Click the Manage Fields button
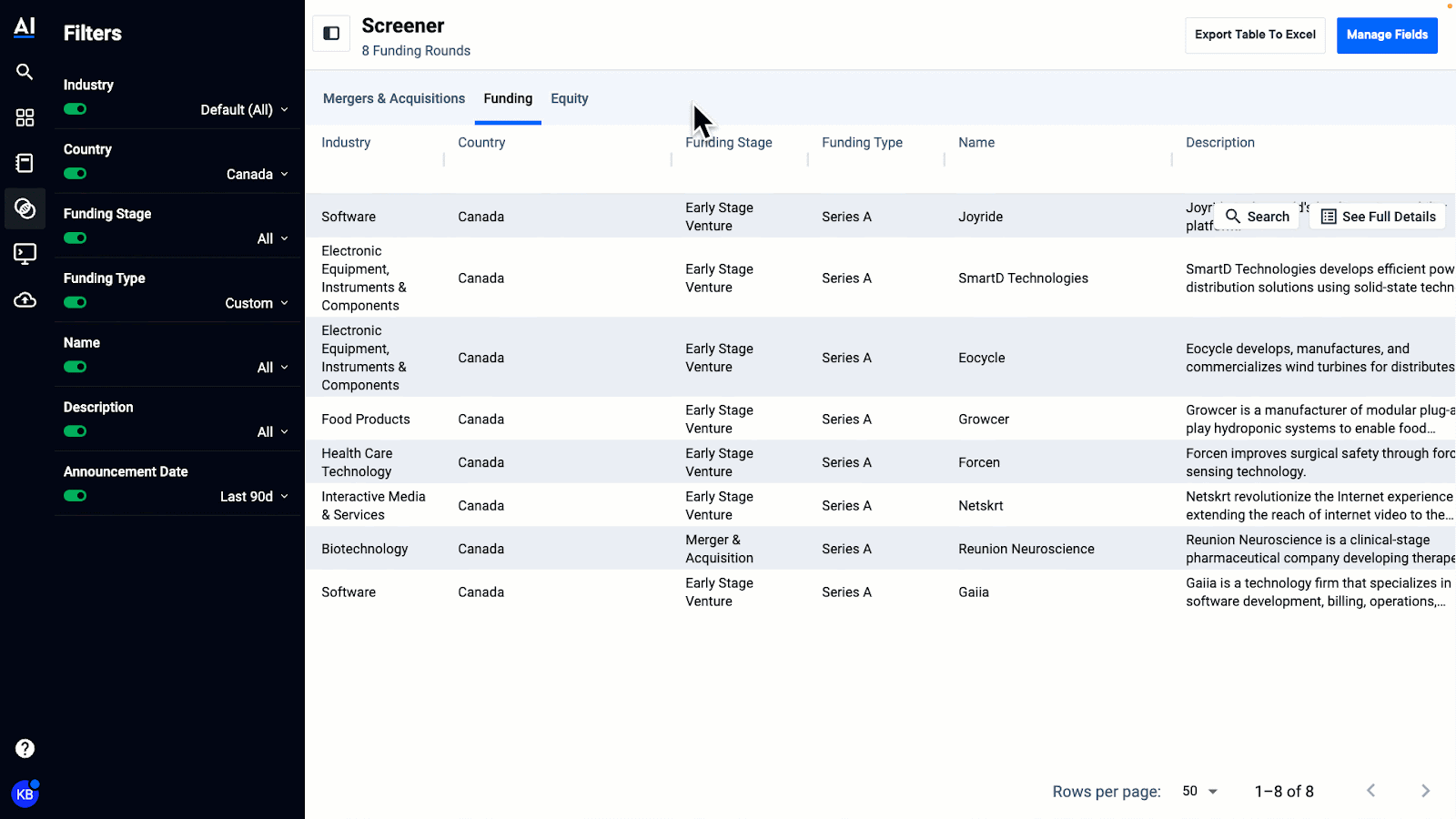The image size is (1456, 819). tap(1386, 35)
